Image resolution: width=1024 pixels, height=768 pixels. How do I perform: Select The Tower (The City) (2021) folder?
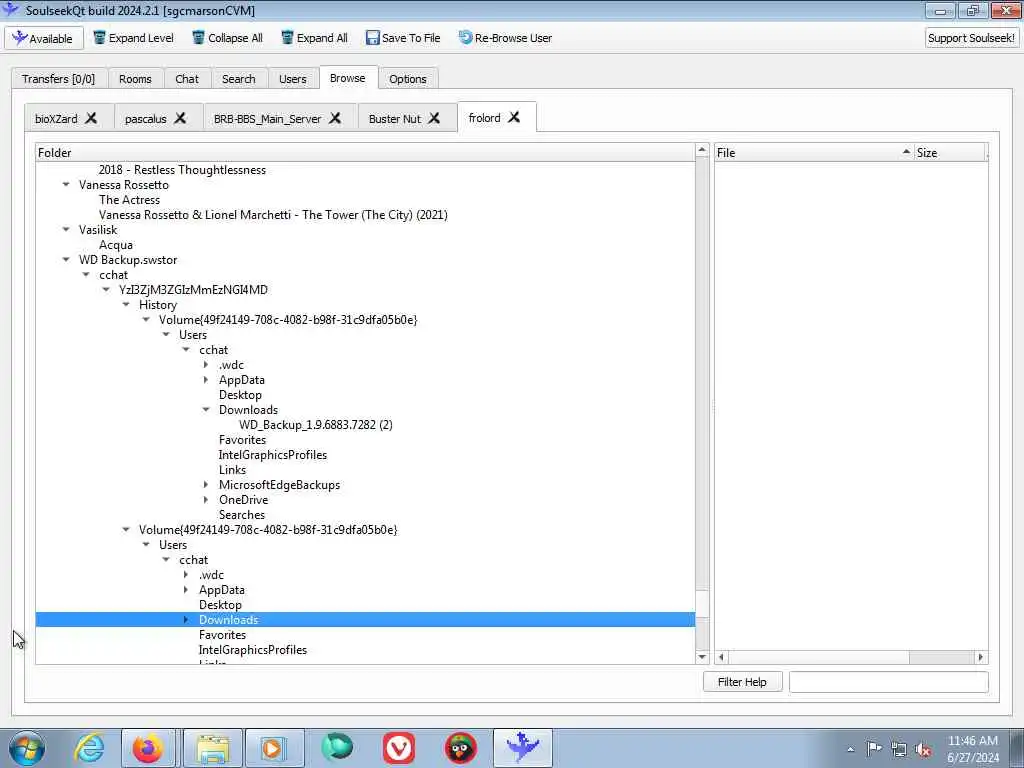[273, 215]
